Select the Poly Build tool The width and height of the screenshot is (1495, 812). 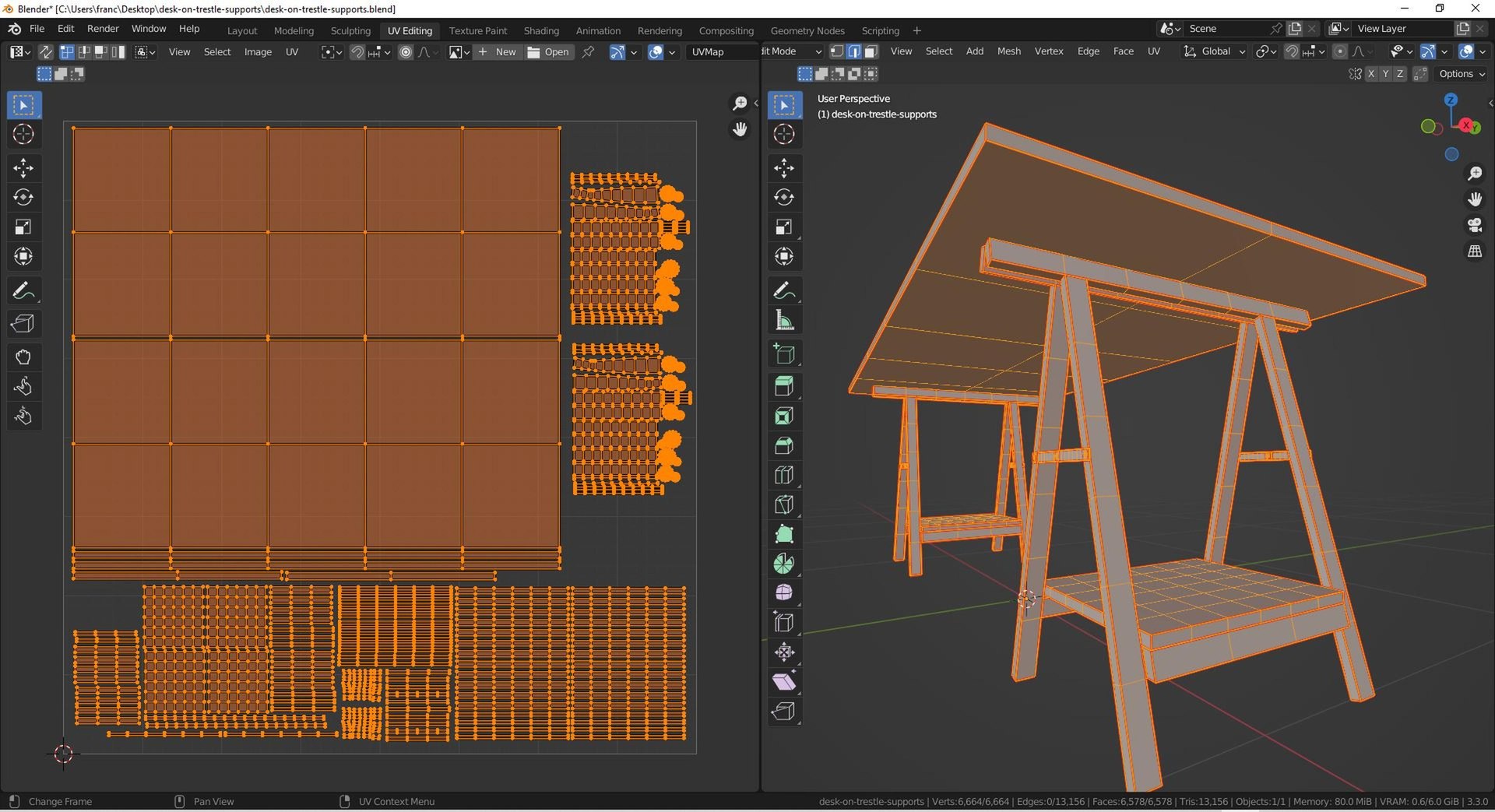coord(784,534)
